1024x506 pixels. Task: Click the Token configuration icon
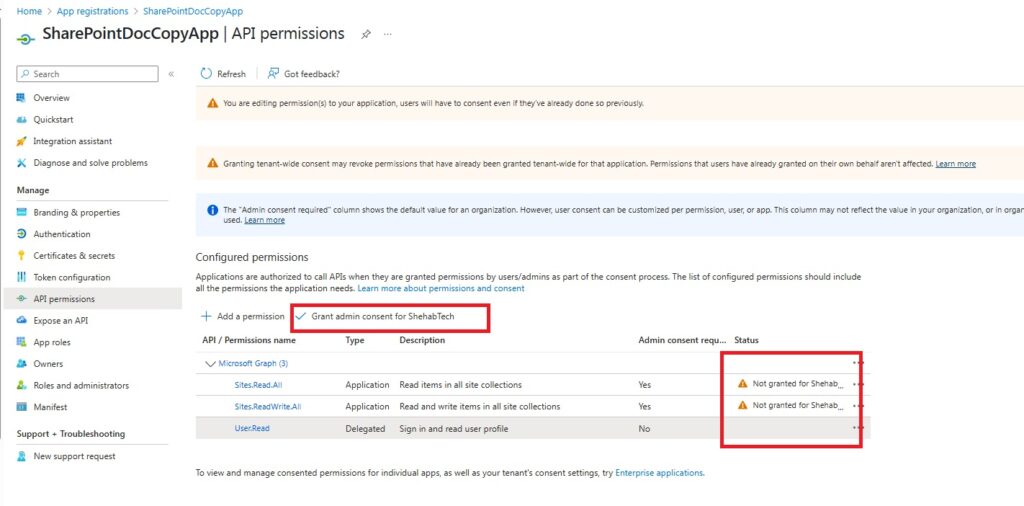tap(22, 277)
